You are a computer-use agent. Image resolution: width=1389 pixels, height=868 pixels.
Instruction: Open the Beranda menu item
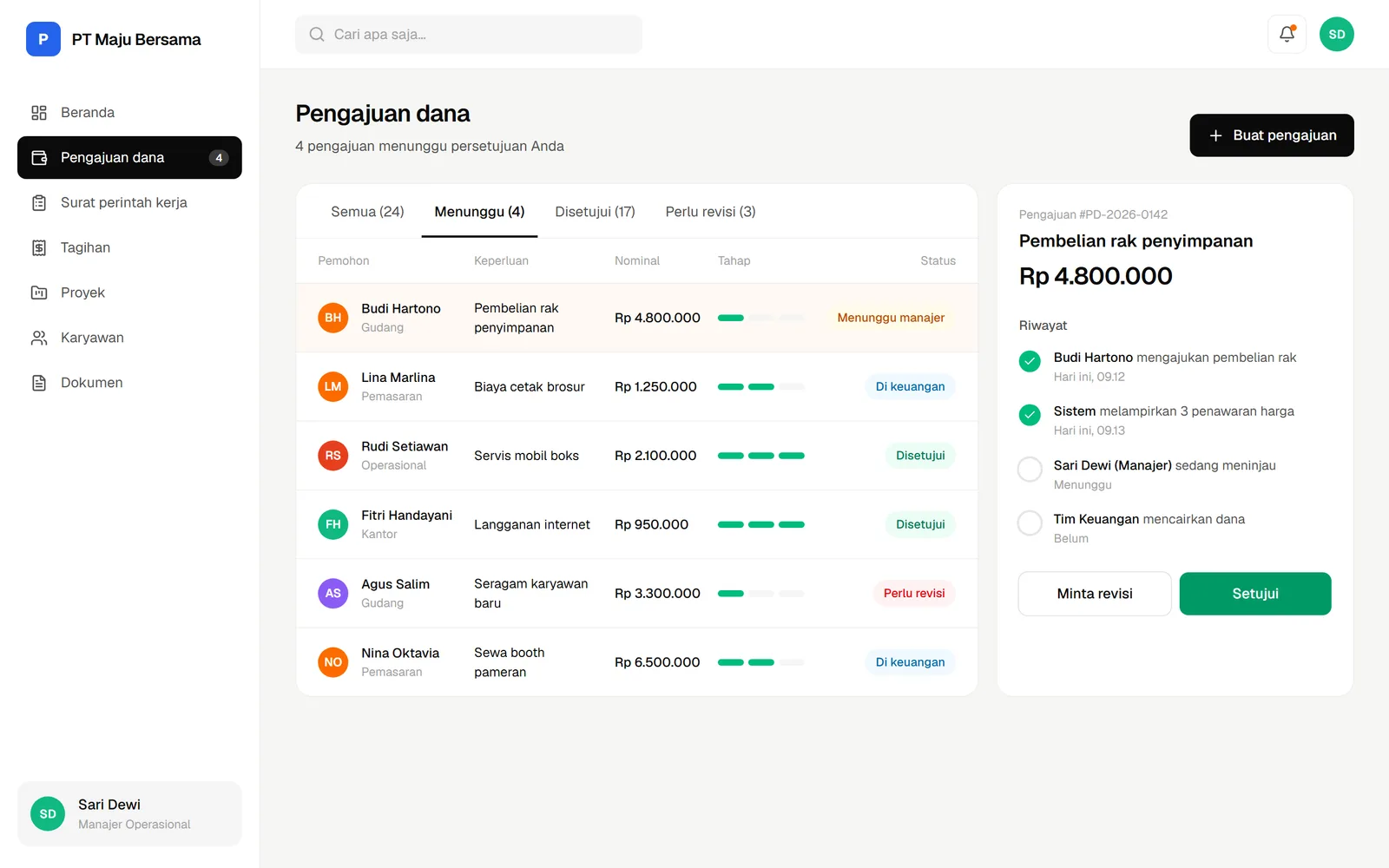129,113
